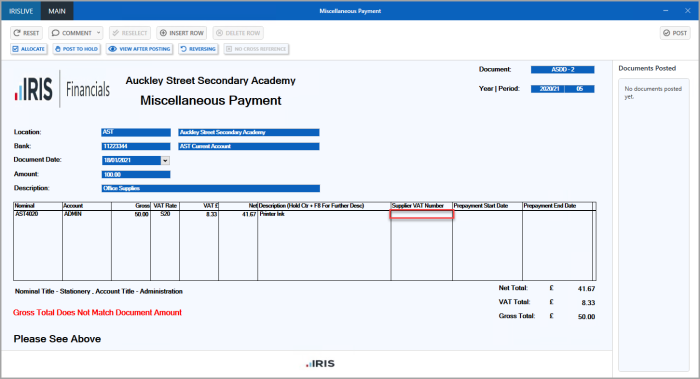The image size is (700, 379).
Task: Click Post To Hold
Action: pos(76,49)
